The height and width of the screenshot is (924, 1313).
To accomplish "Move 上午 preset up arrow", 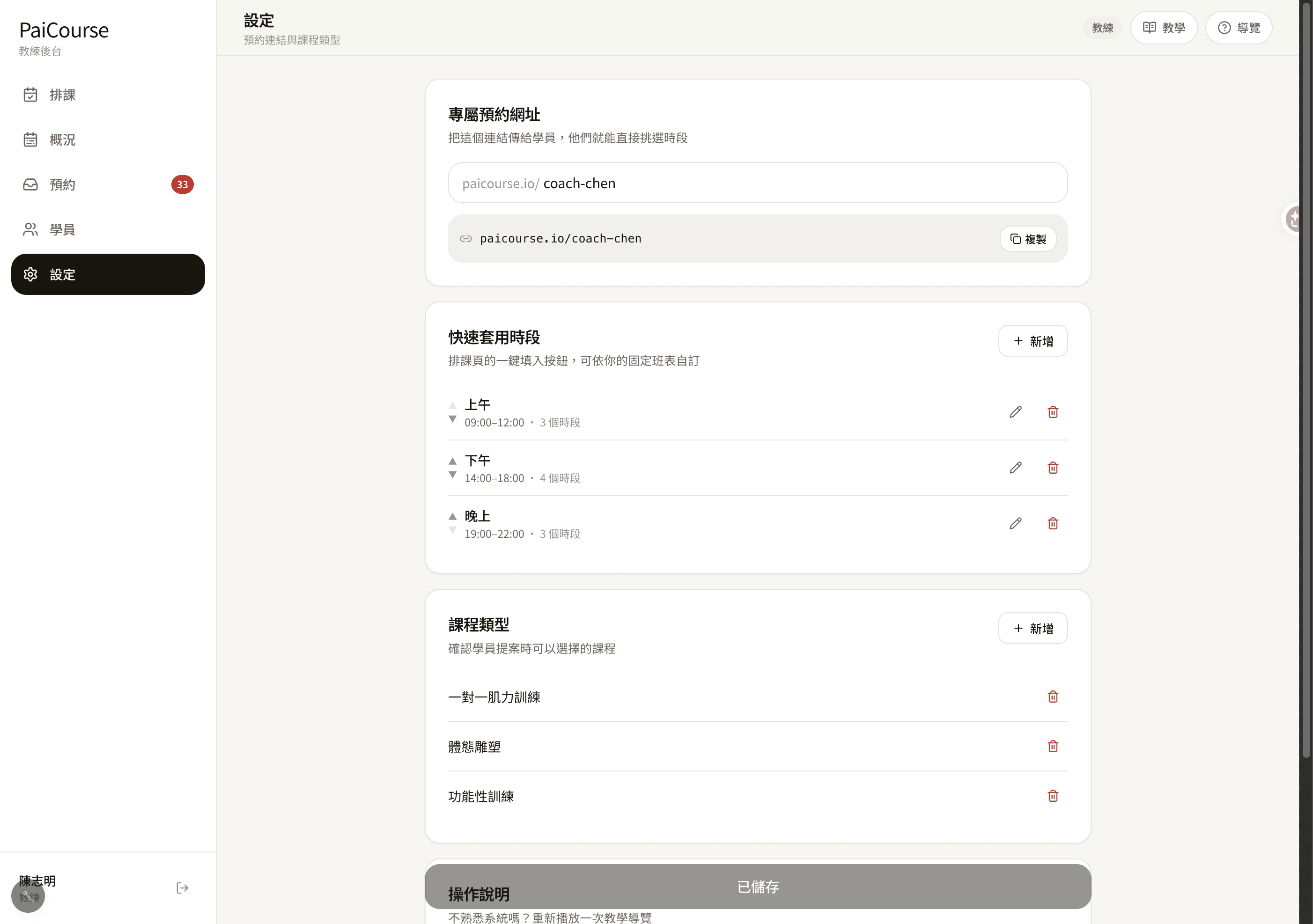I will point(453,405).
